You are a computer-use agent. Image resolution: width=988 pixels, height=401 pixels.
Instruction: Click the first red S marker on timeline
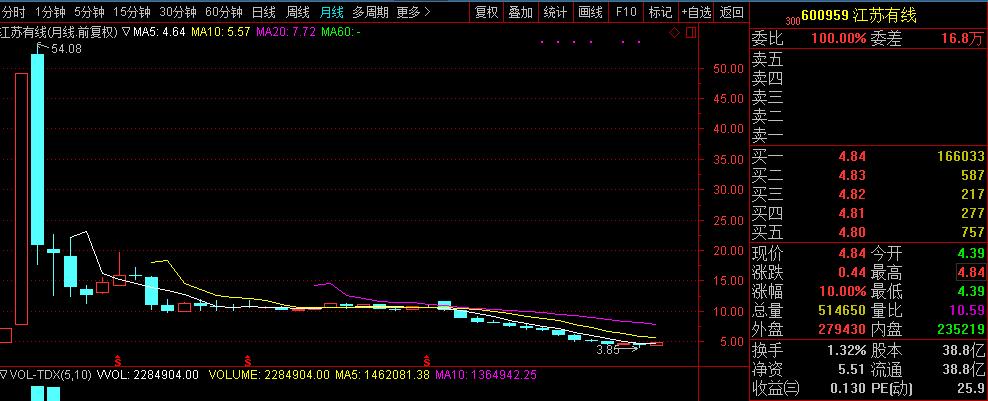point(119,358)
